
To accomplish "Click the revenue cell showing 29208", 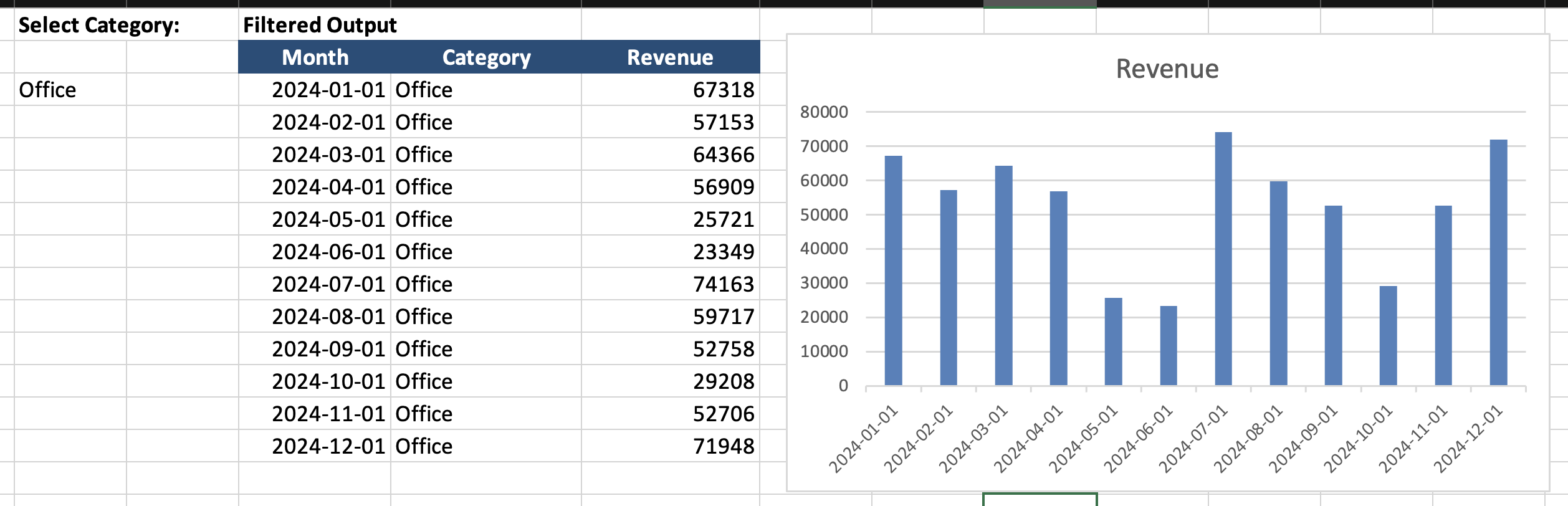I will (x=723, y=381).
